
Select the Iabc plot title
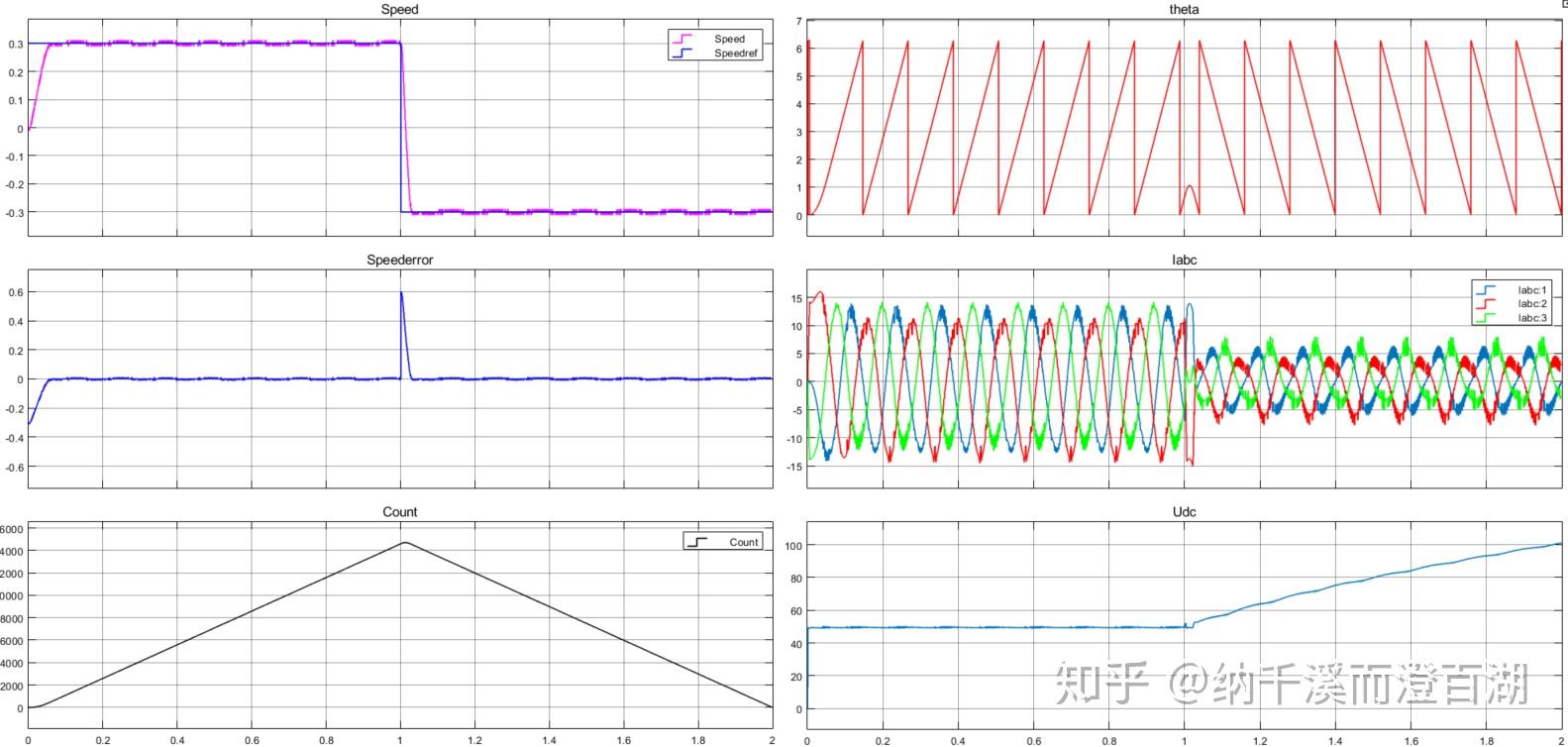point(1184,260)
